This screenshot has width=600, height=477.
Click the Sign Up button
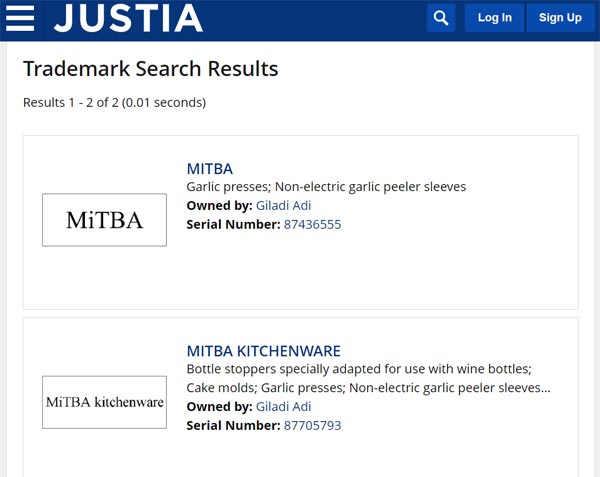coord(560,18)
